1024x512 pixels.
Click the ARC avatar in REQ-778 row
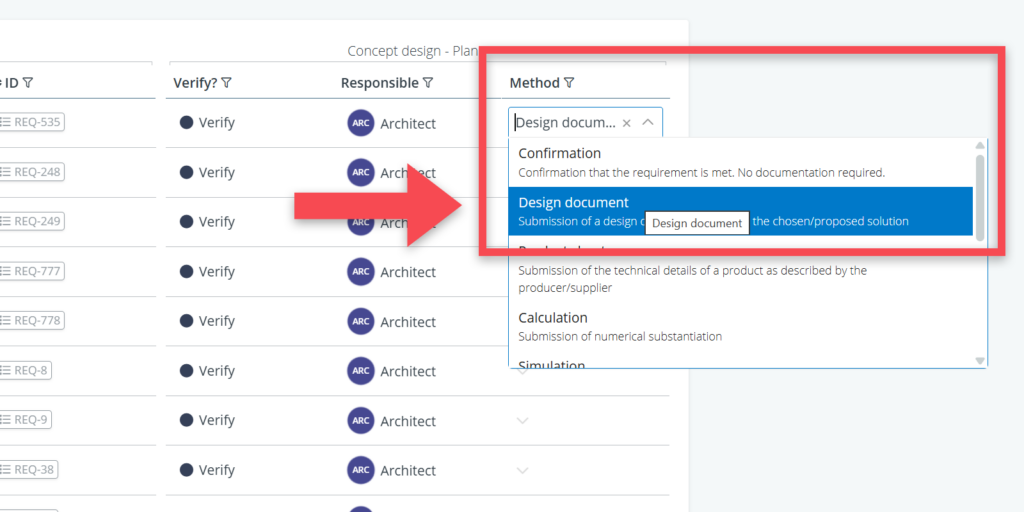click(361, 321)
